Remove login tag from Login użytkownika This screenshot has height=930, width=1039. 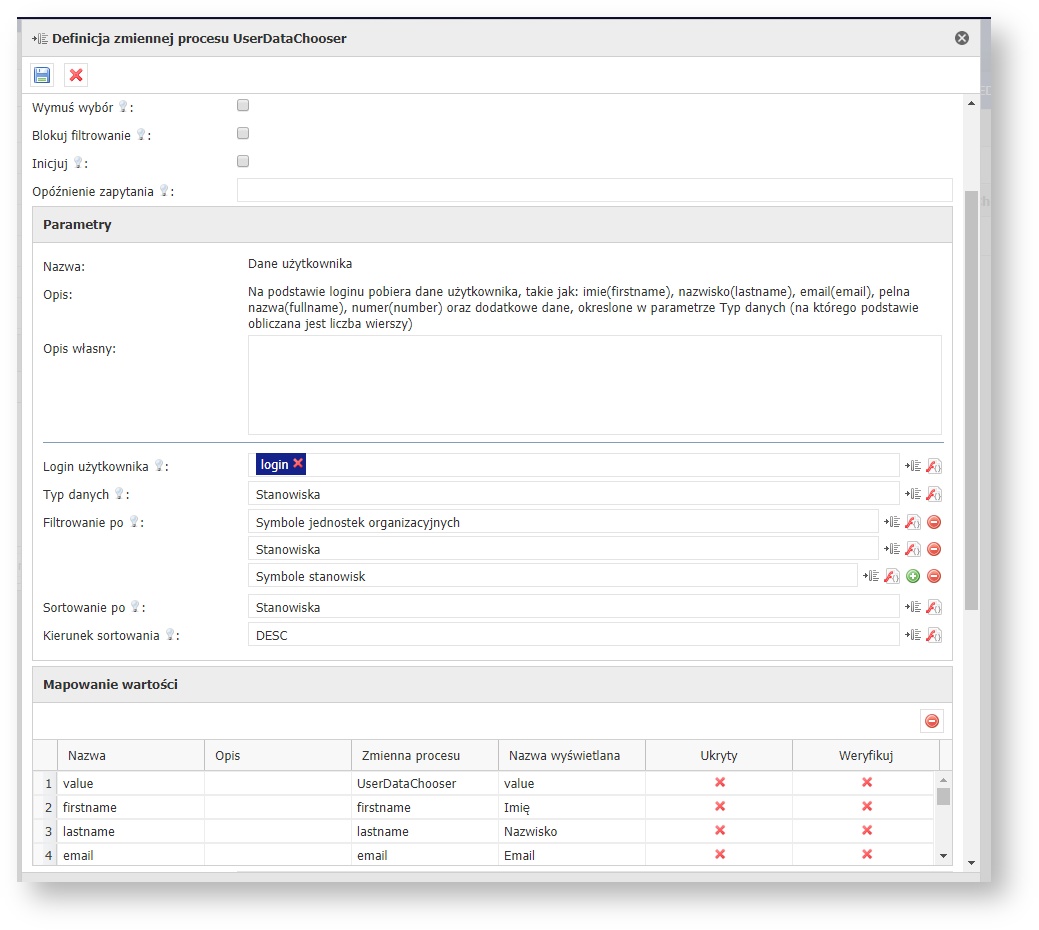pyautogui.click(x=298, y=464)
